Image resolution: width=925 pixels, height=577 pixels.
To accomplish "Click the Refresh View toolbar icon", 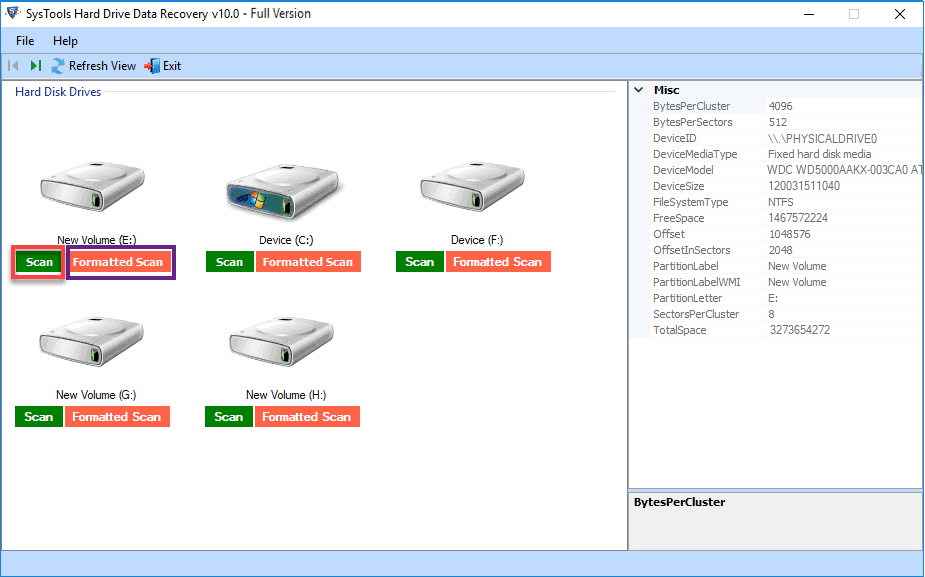I will pyautogui.click(x=59, y=66).
